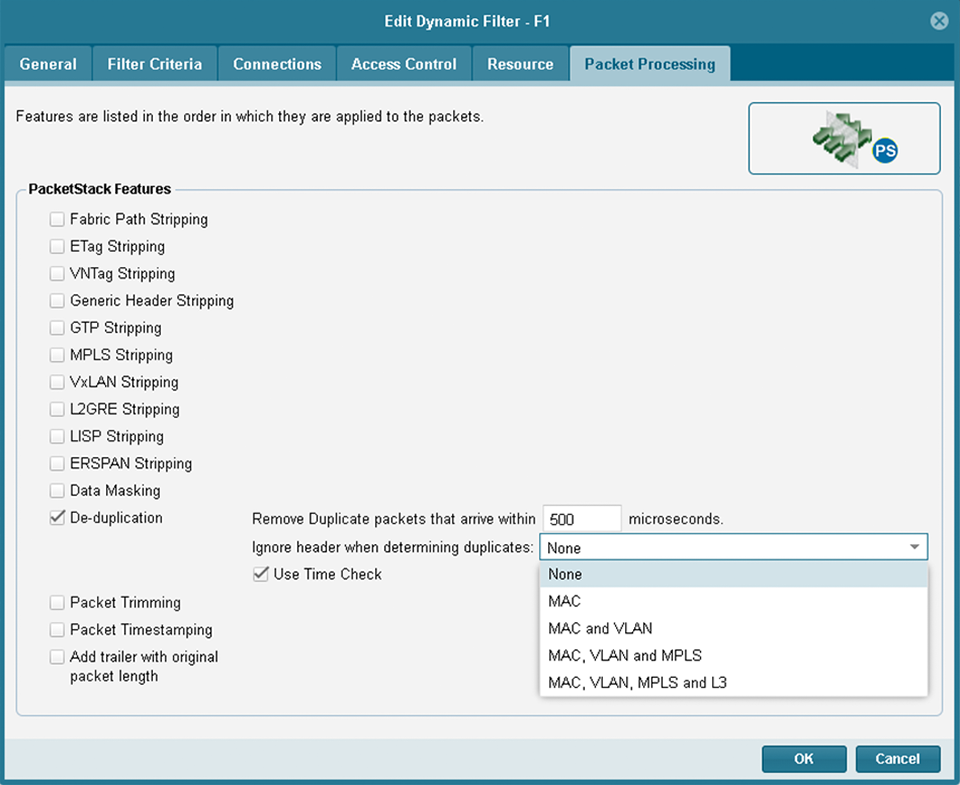The height and width of the screenshot is (785, 960).
Task: Go to the Connections tab
Action: point(277,64)
